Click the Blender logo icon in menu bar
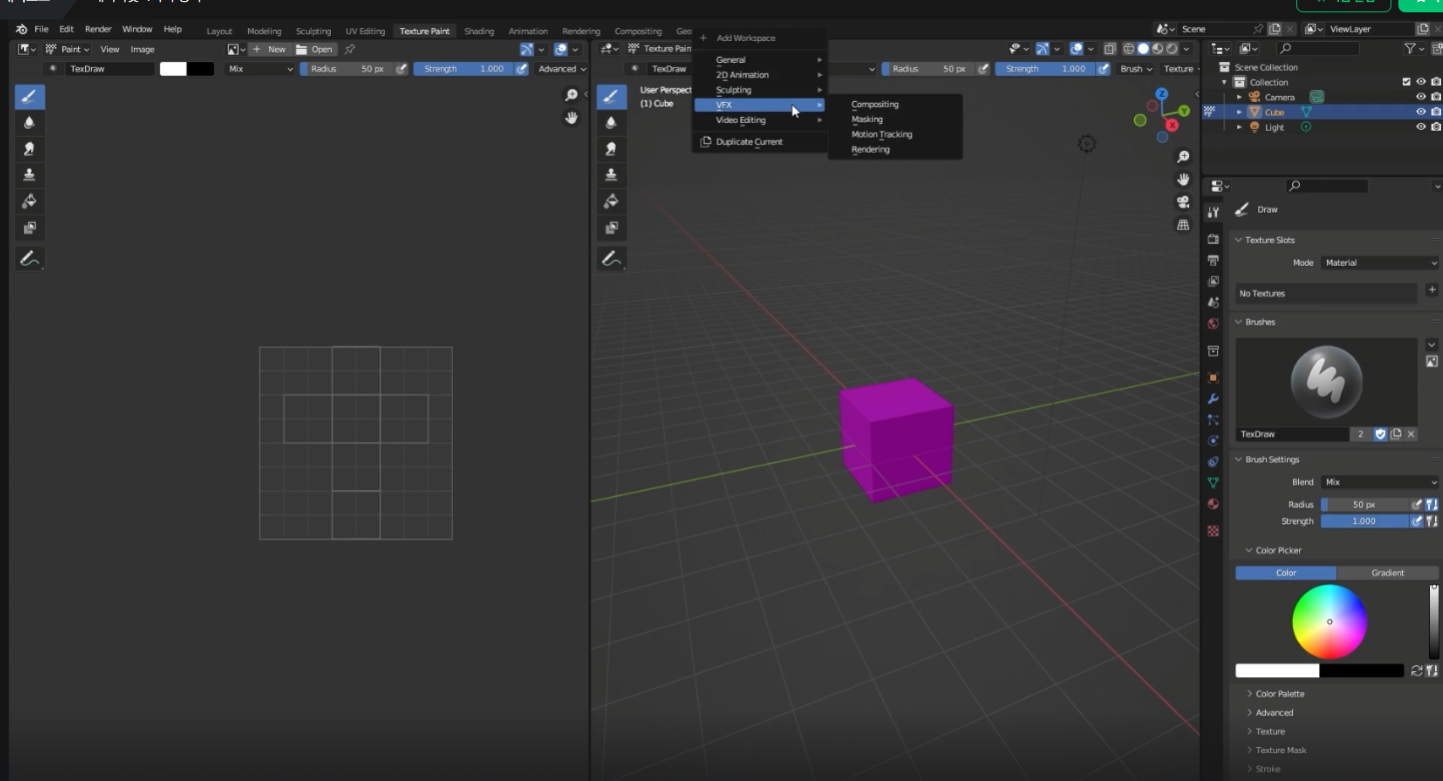 click(x=21, y=30)
